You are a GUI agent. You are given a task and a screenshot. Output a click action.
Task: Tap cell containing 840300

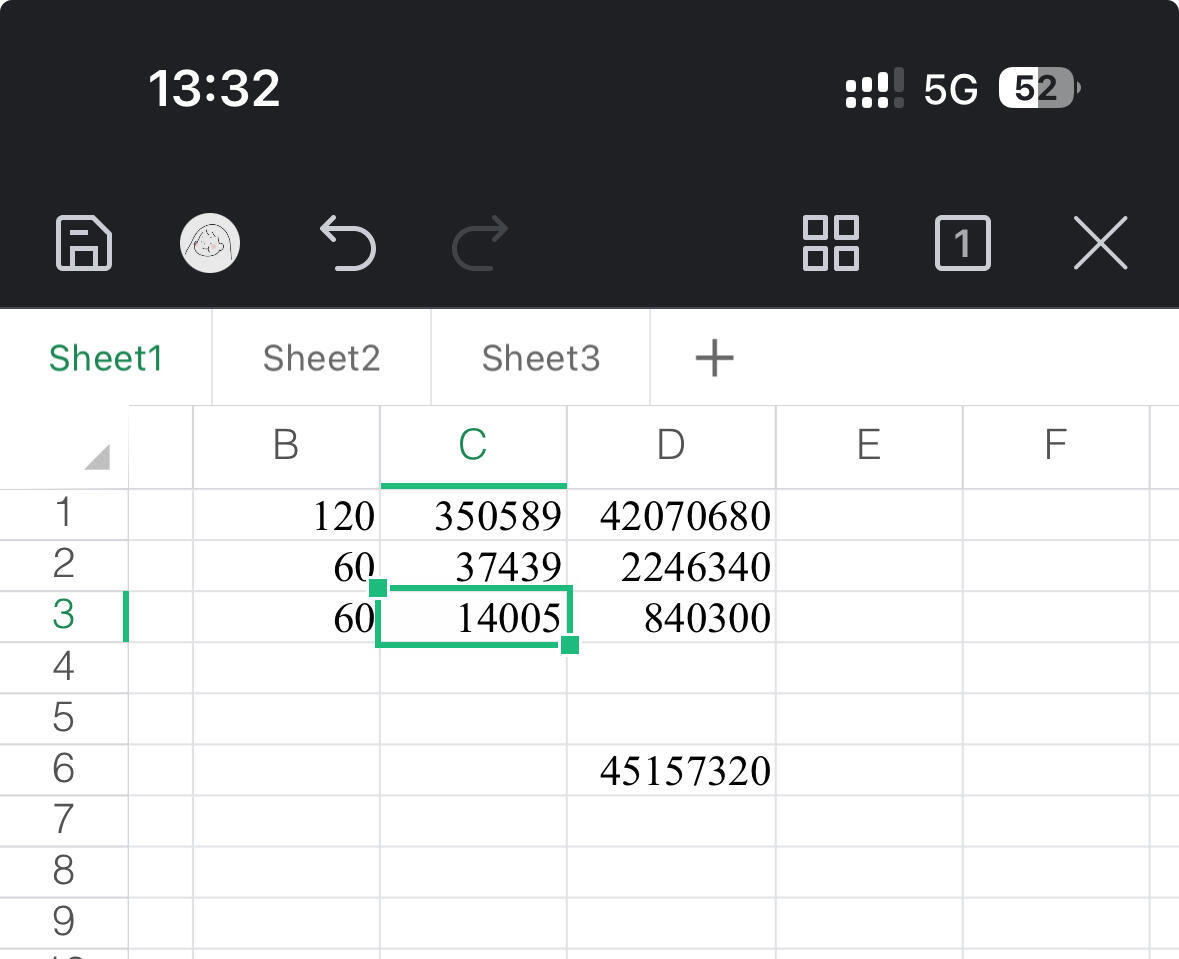click(x=671, y=617)
